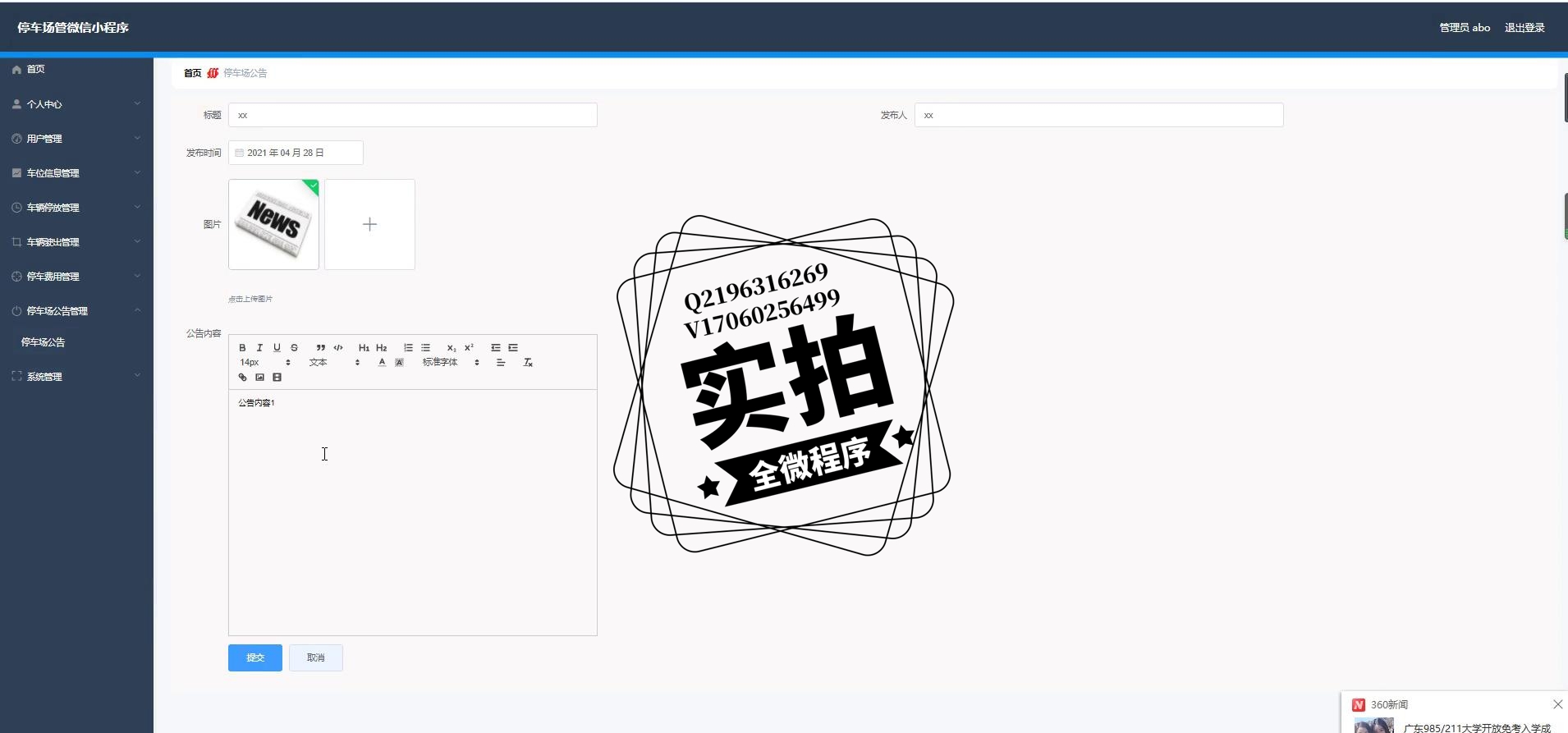The image size is (1568, 733).
Task: Open the 停车场公告 submenu item
Action: click(x=44, y=342)
